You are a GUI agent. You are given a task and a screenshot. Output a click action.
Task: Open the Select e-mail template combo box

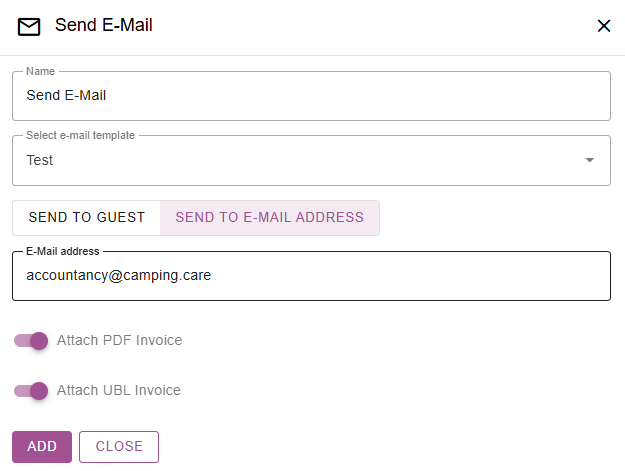coord(300,160)
